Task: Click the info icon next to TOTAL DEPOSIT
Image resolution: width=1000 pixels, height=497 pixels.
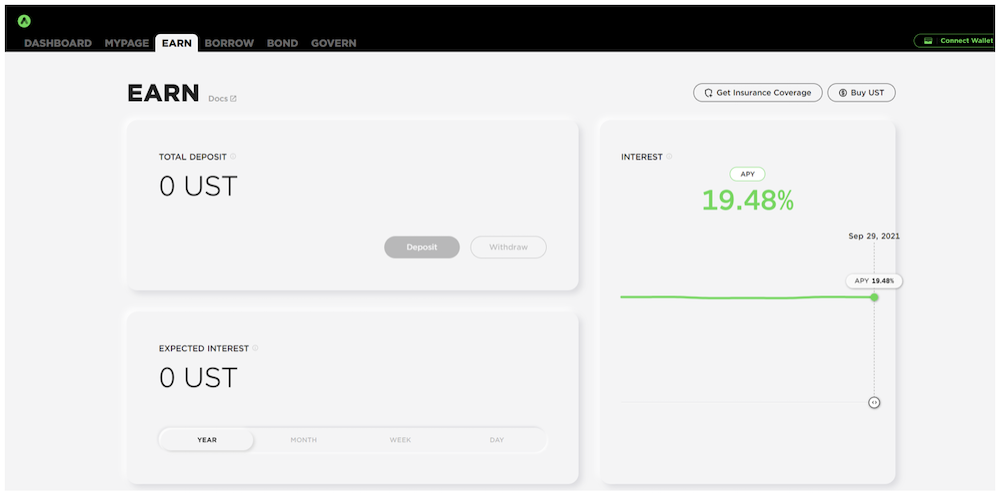Action: [x=233, y=156]
